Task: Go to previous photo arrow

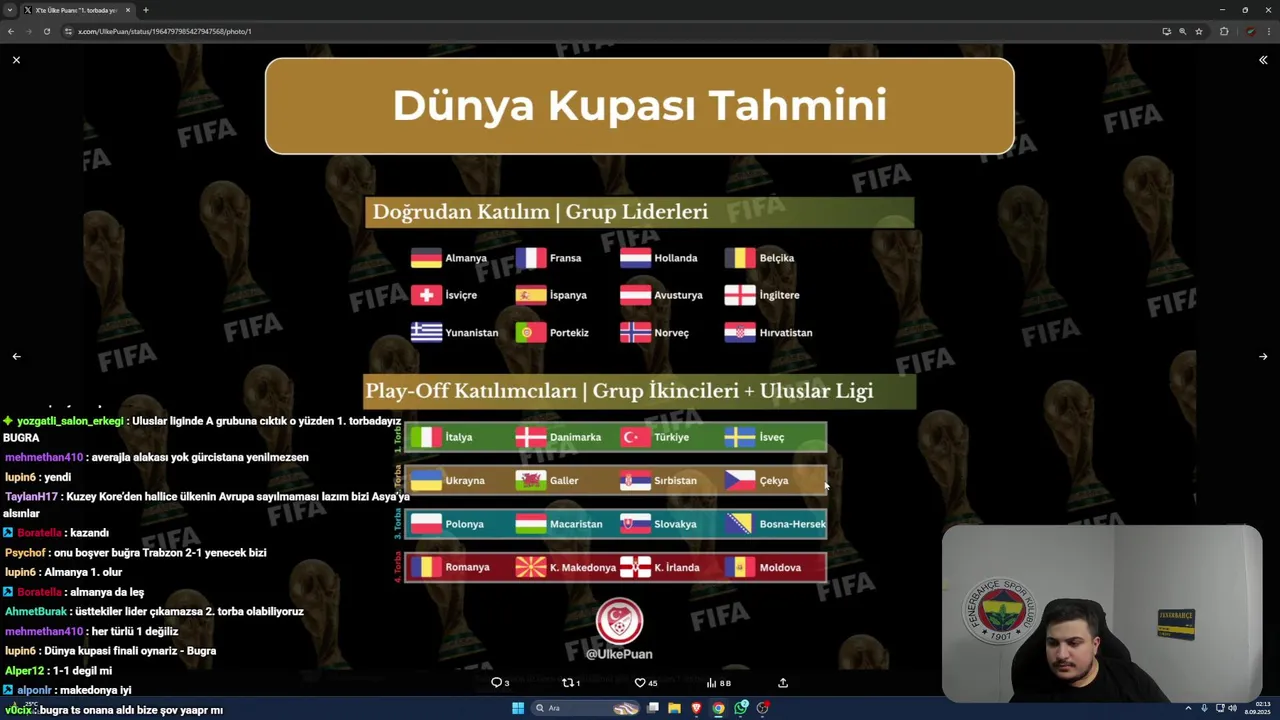Action: tap(16, 356)
